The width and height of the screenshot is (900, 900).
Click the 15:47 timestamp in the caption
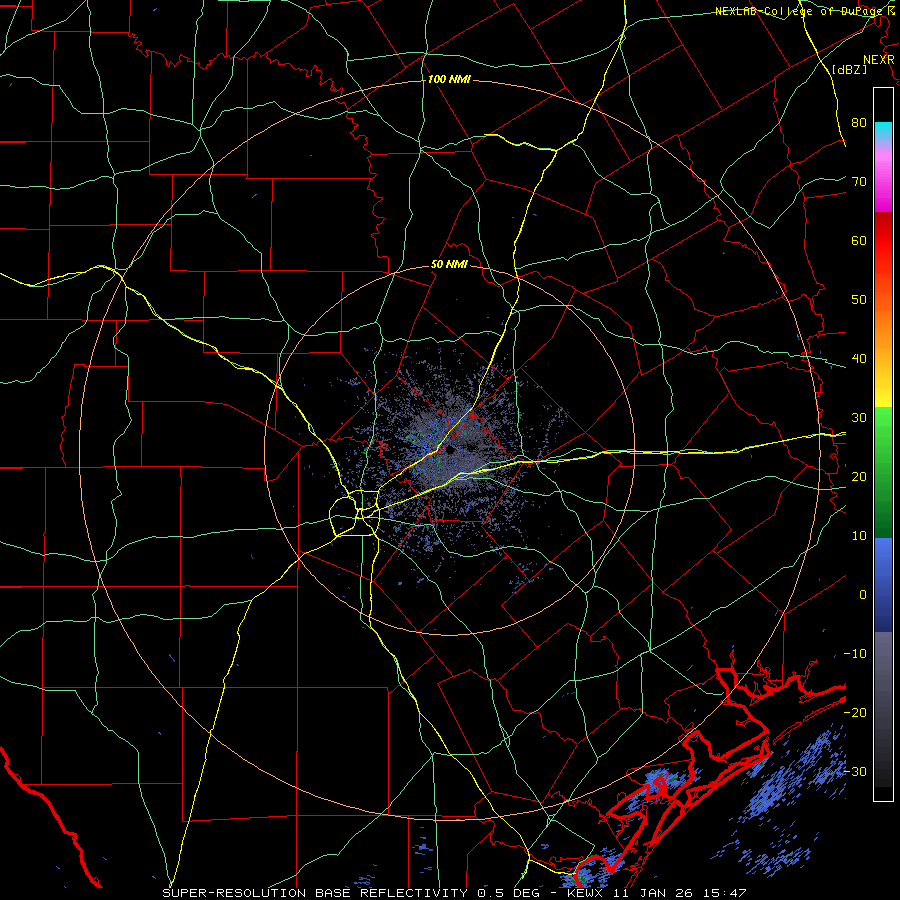click(727, 893)
